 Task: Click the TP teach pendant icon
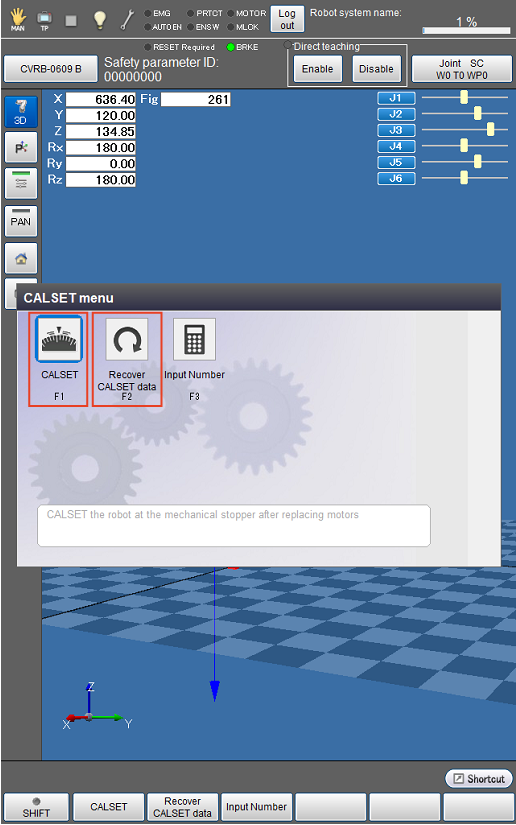[x=44, y=21]
